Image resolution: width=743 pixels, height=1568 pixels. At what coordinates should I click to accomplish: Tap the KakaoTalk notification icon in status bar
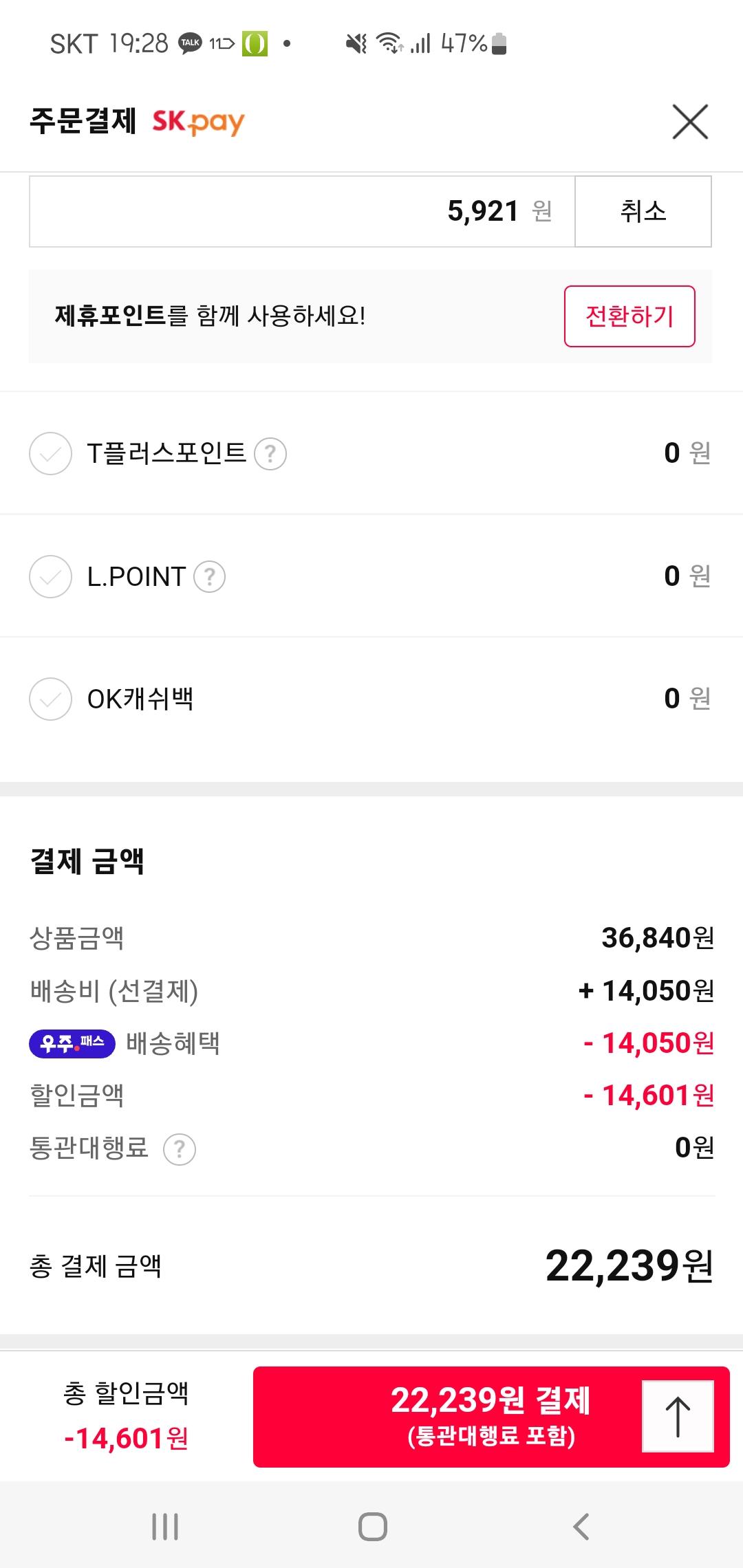(x=190, y=43)
